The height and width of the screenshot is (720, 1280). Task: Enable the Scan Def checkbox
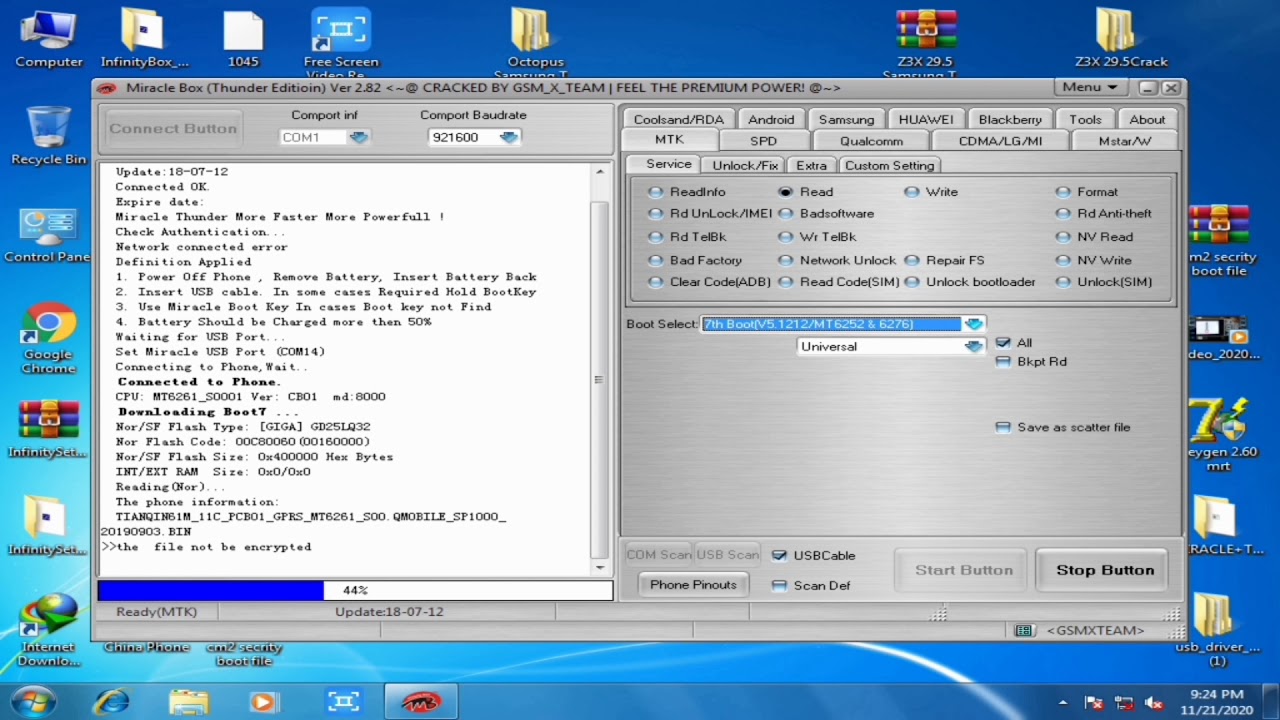point(779,586)
